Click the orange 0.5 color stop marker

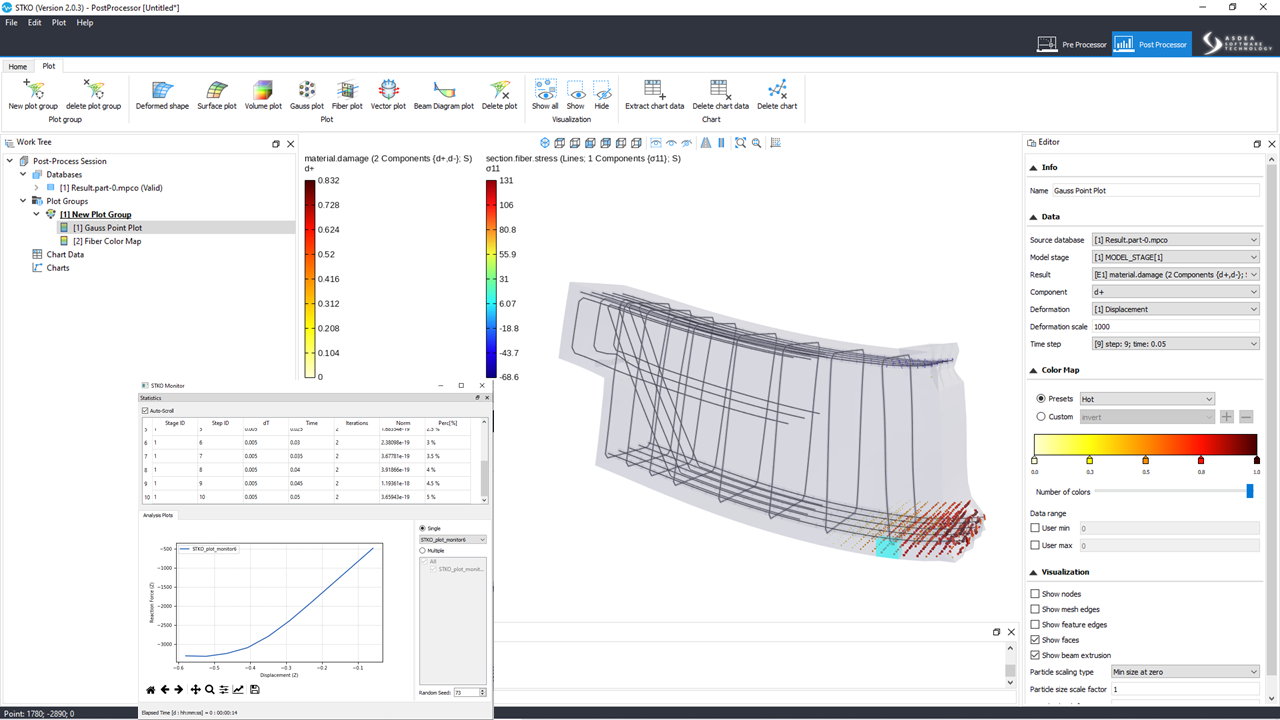point(1145,461)
